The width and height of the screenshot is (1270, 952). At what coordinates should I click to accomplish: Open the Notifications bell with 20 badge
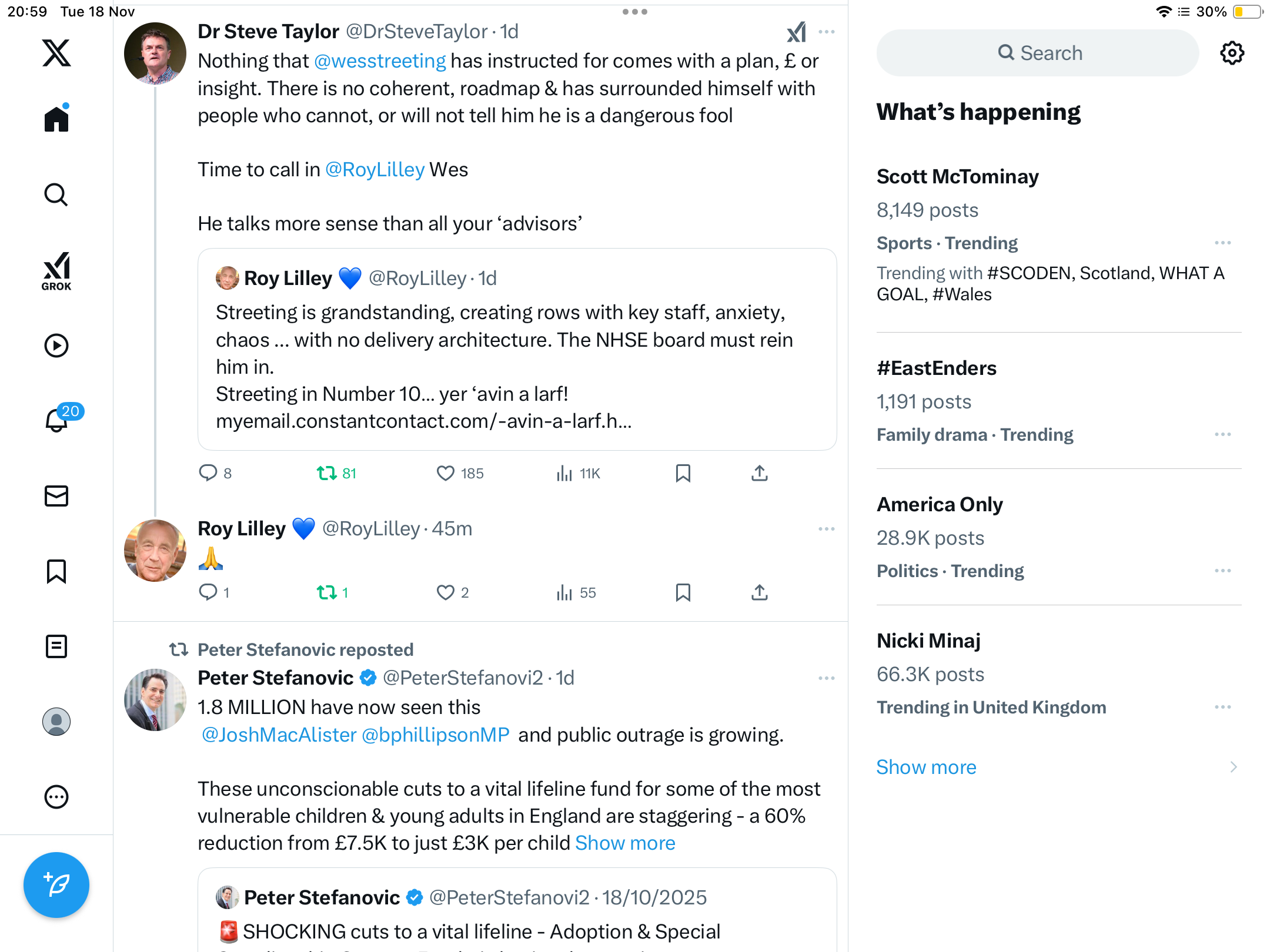click(x=57, y=420)
